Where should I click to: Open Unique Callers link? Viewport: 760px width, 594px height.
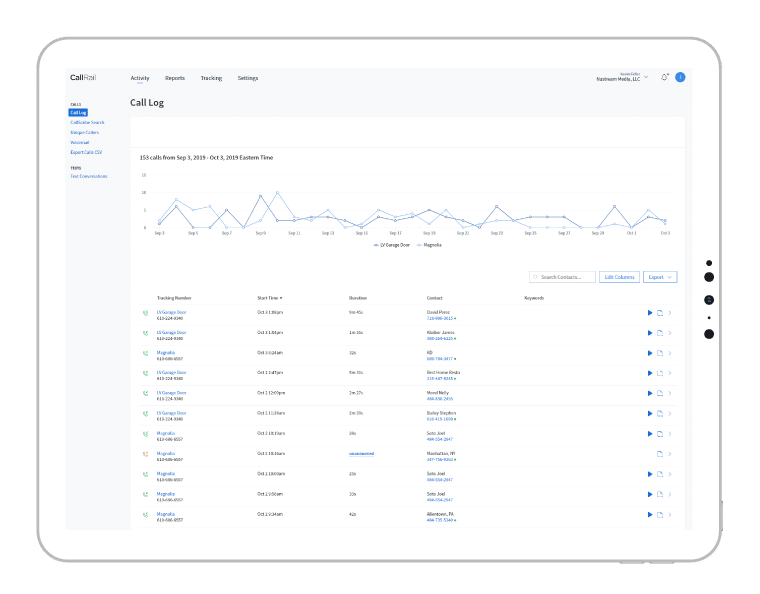coord(84,132)
